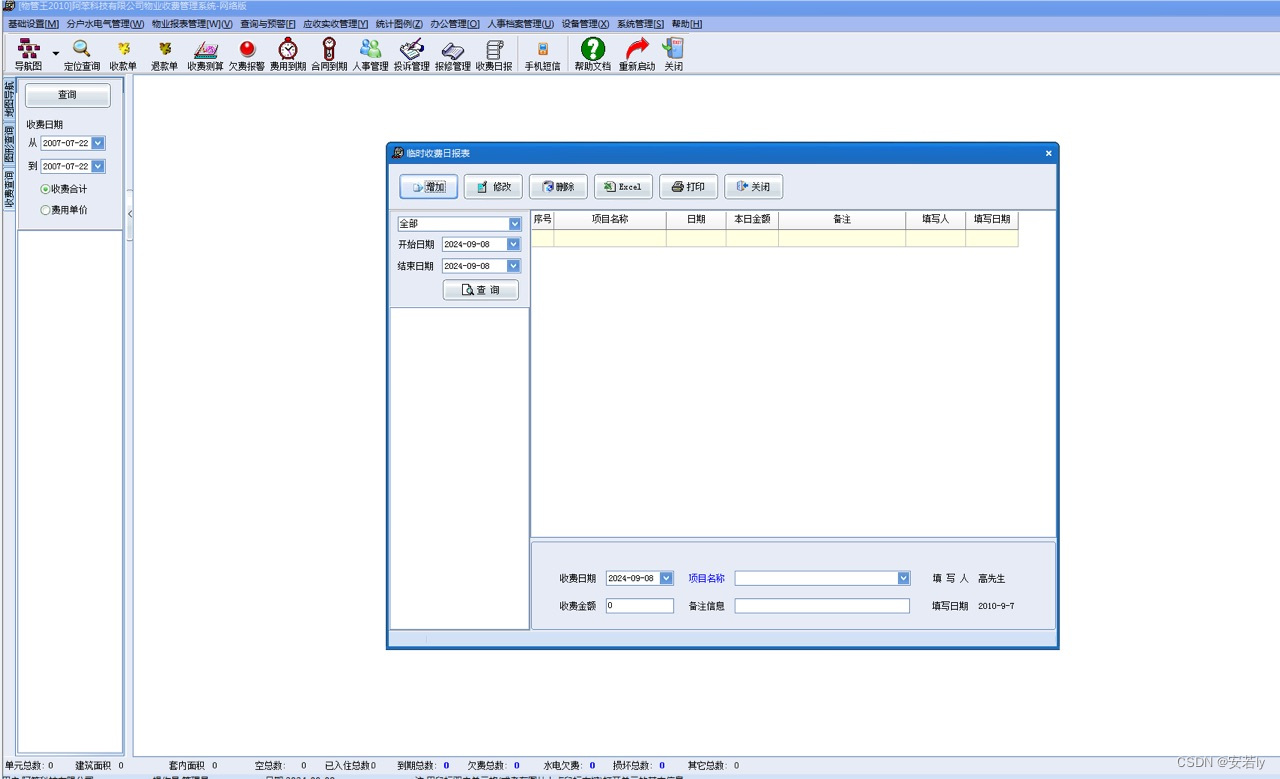The height and width of the screenshot is (779, 1280).
Task: Open 费用到期 alarm clock icon
Action: (288, 54)
